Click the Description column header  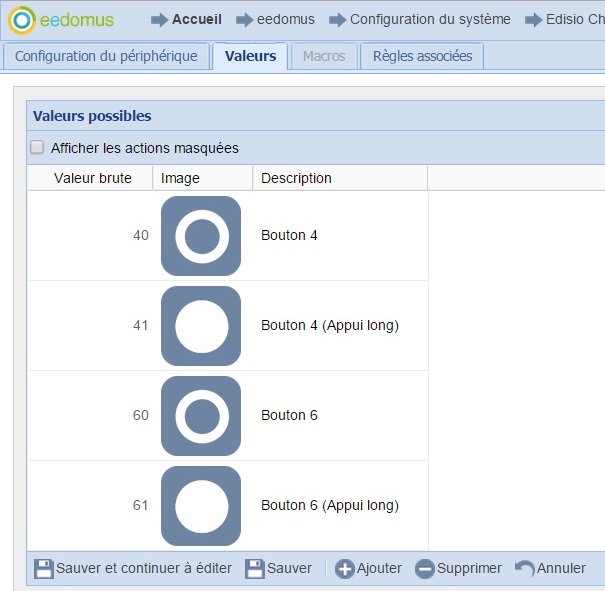pos(296,178)
